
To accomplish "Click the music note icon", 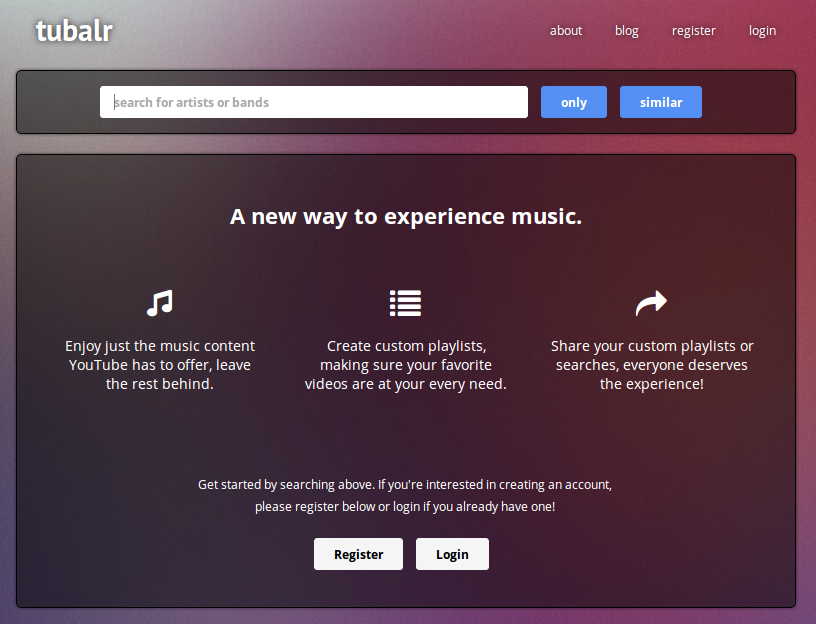I will [160, 303].
